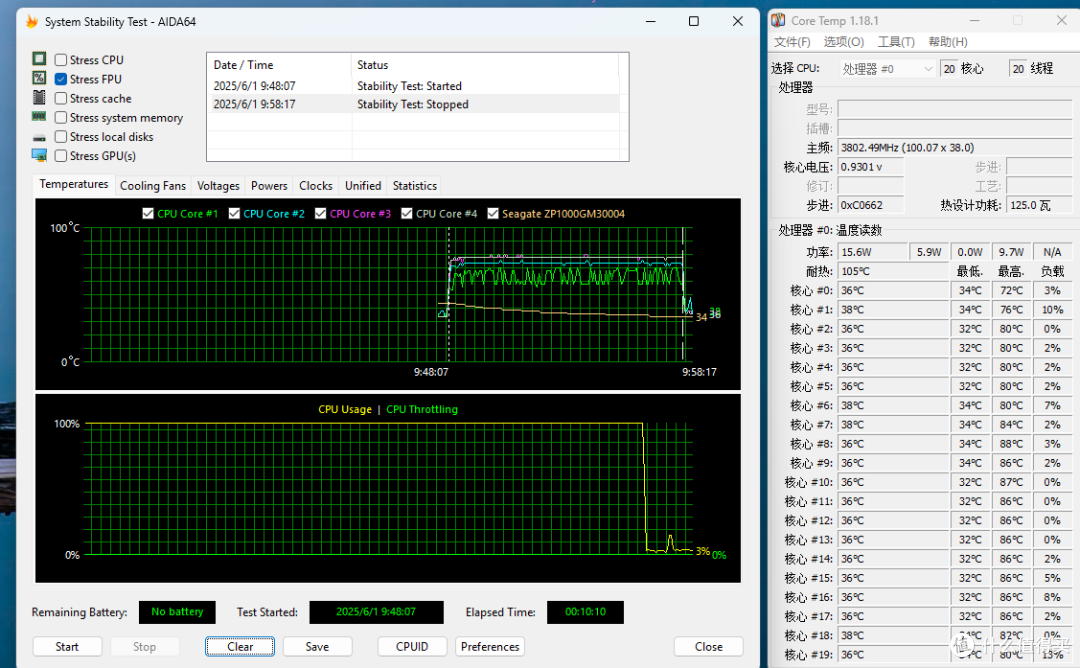1080x668 pixels.
Task: Click the Clear button
Action: [240, 647]
